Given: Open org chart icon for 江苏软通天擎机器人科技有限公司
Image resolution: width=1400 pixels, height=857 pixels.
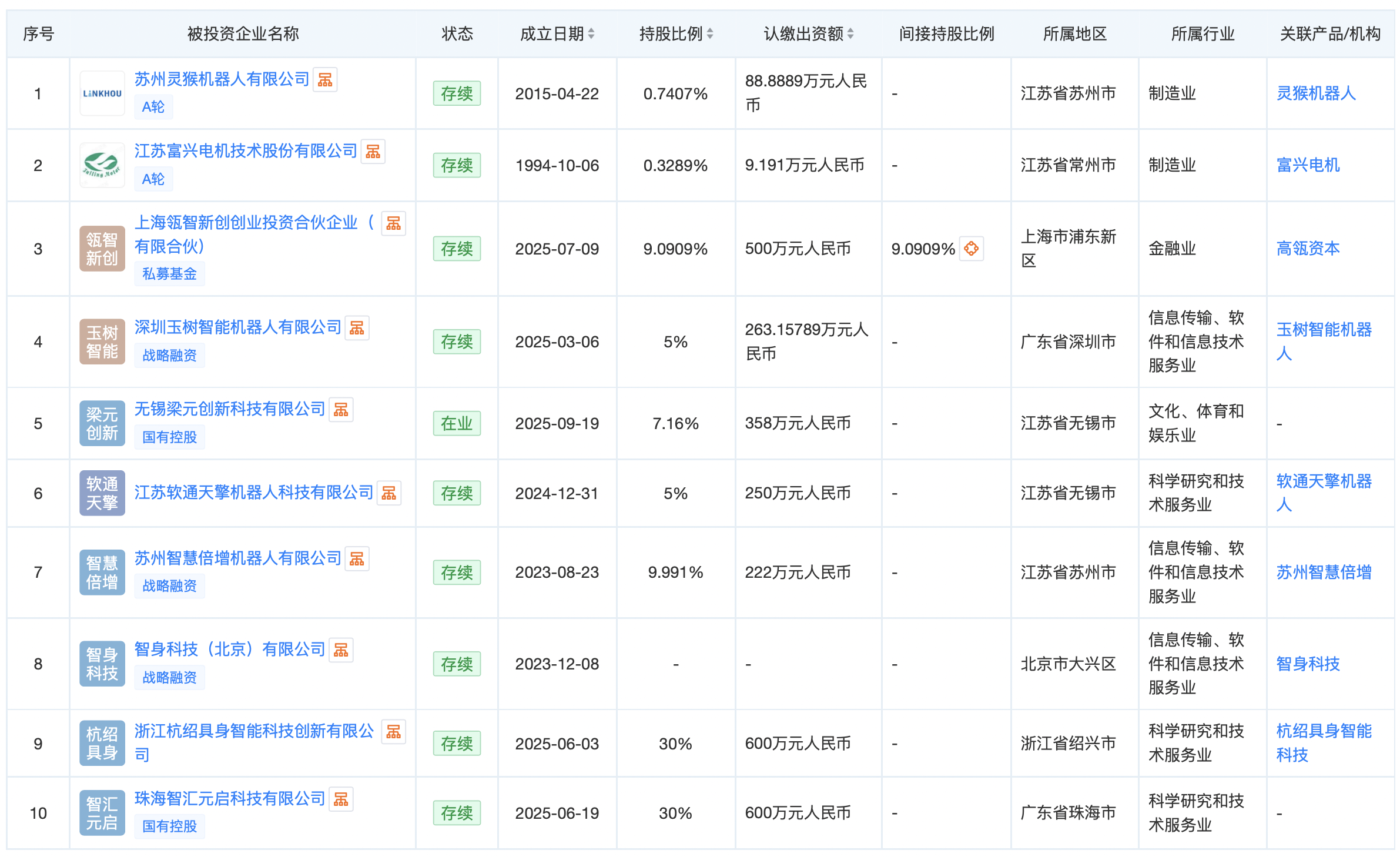Looking at the screenshot, I should tap(388, 493).
